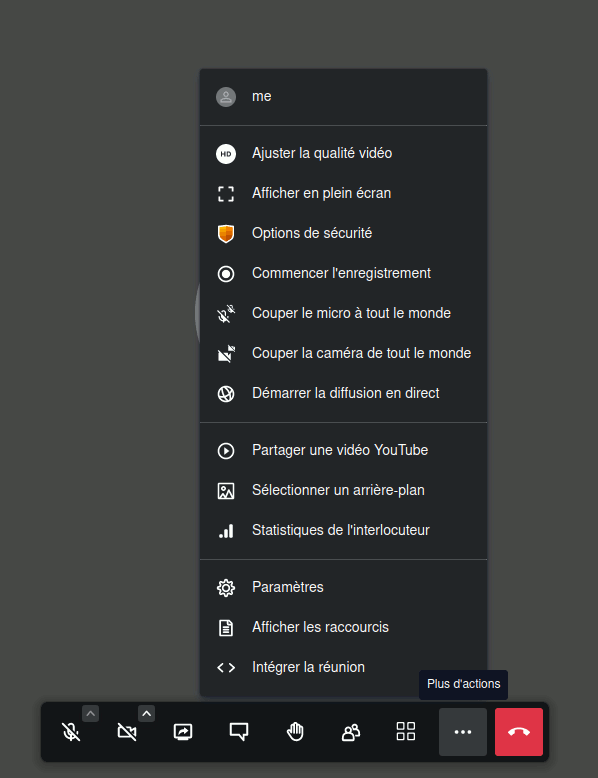Unmute the microphone in the toolbar

coord(71,732)
